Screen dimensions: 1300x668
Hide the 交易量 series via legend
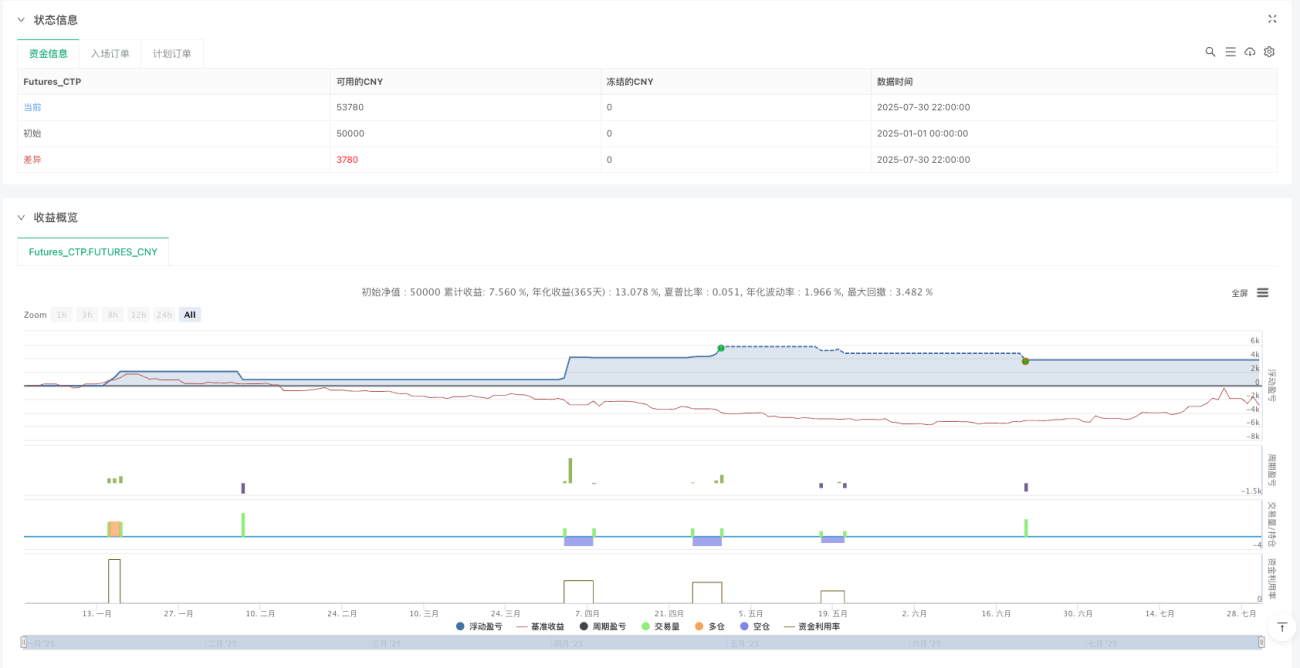661,626
